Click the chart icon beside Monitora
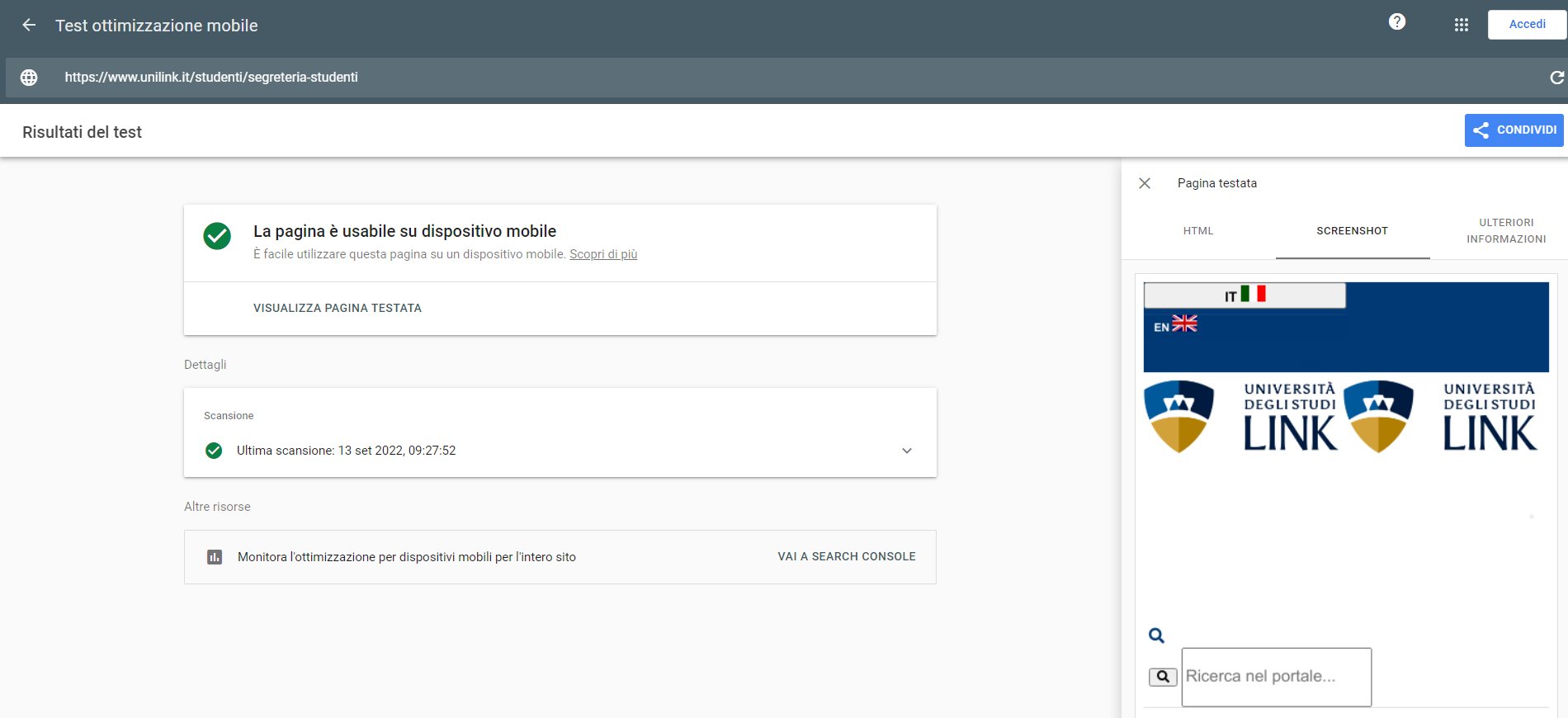This screenshot has width=1568, height=718. tap(215, 557)
